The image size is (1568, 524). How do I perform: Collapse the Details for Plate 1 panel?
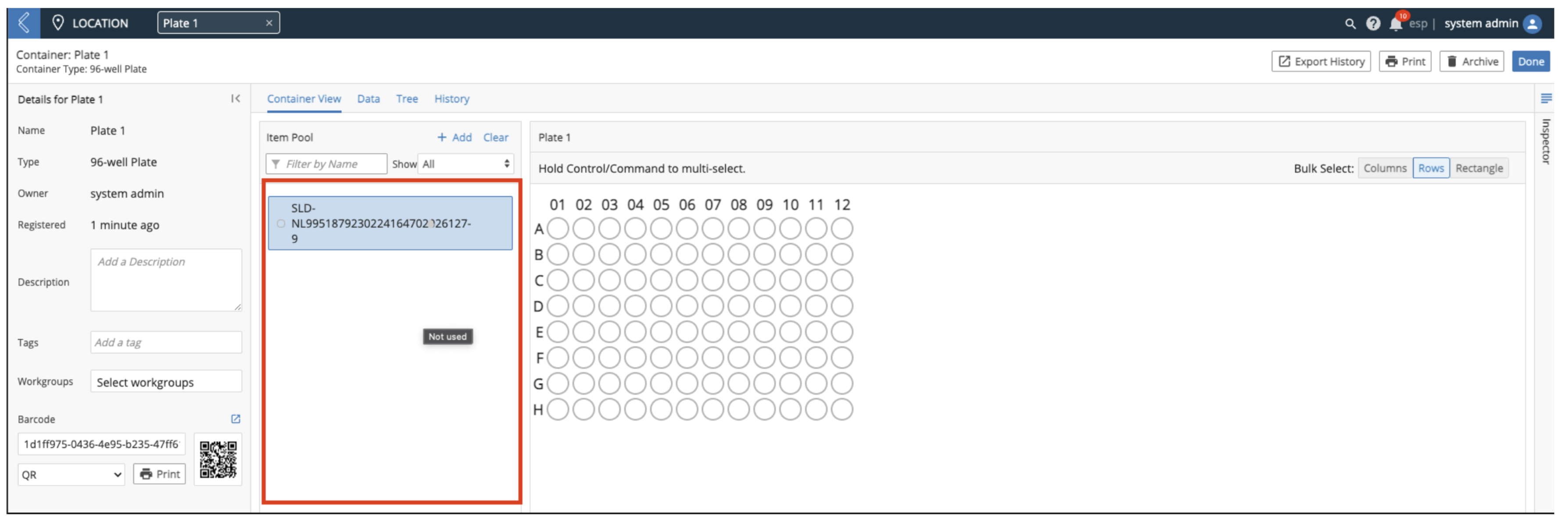(x=236, y=99)
